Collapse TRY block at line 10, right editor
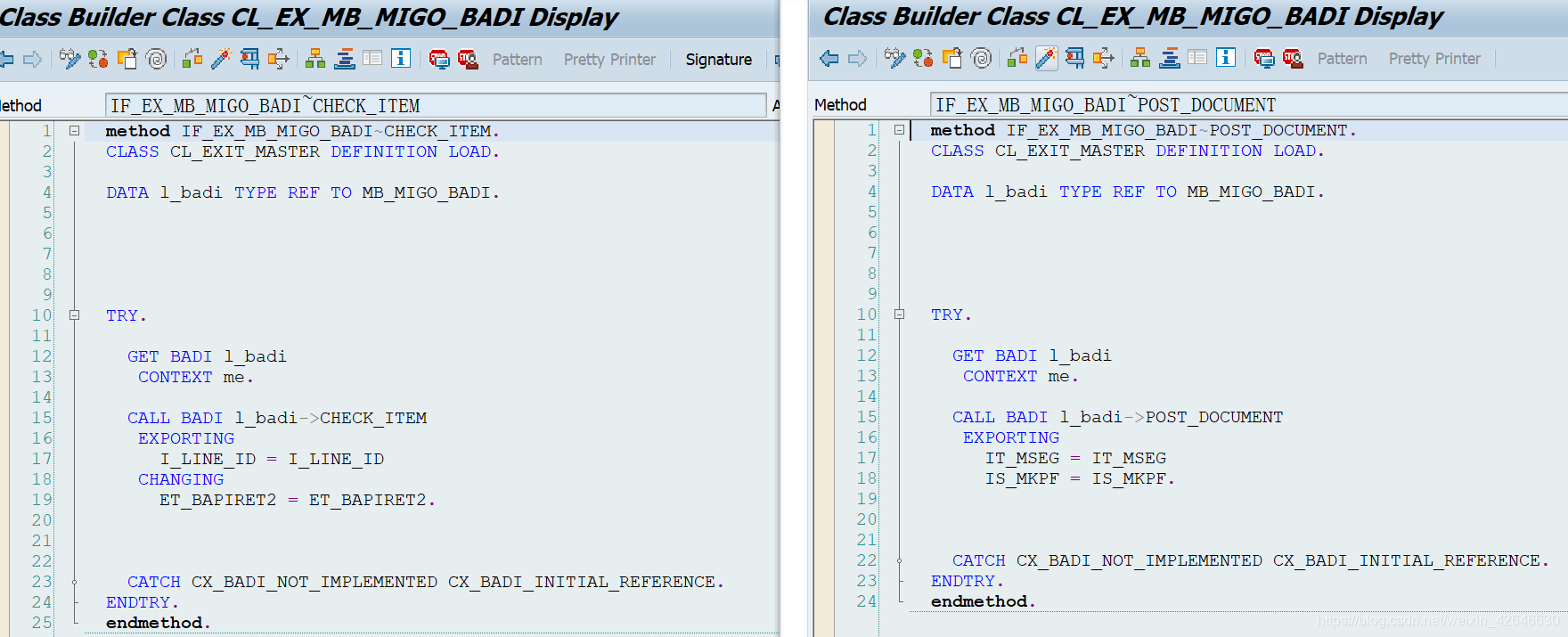 point(900,314)
